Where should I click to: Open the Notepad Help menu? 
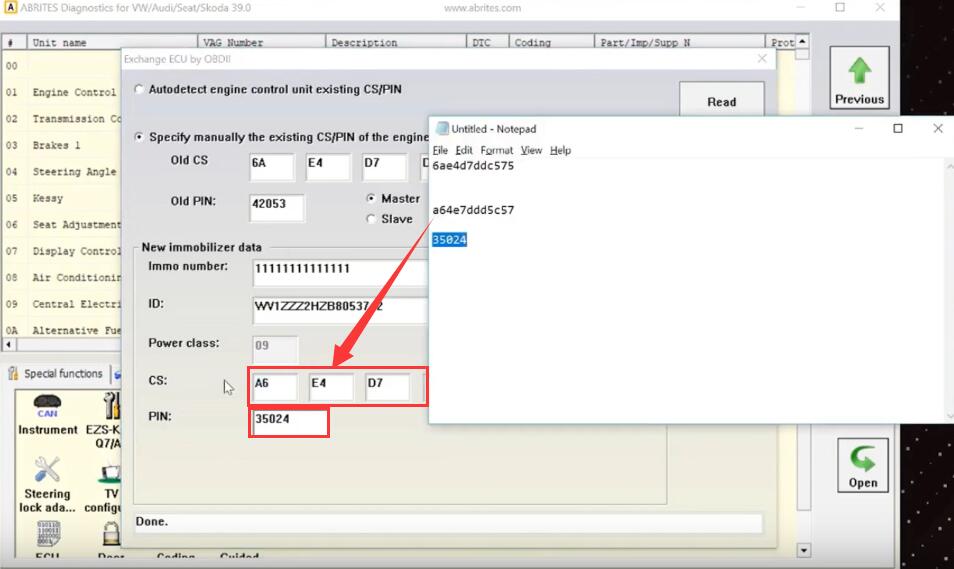(560, 150)
